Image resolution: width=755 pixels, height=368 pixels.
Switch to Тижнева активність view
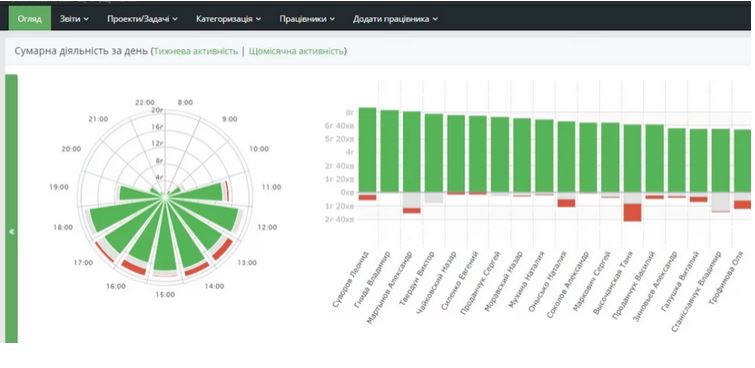196,51
